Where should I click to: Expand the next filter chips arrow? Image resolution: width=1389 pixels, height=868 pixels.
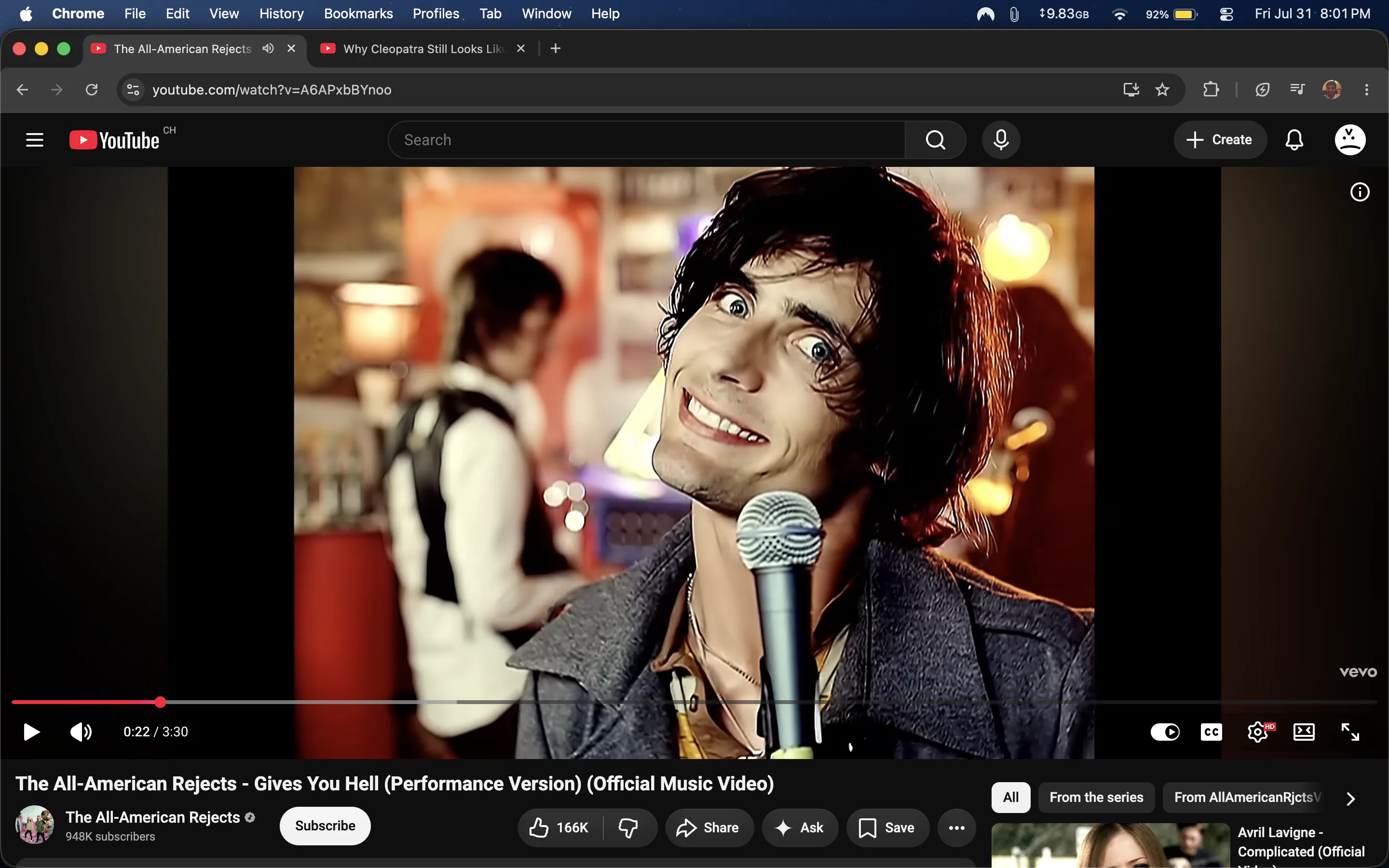1350,798
